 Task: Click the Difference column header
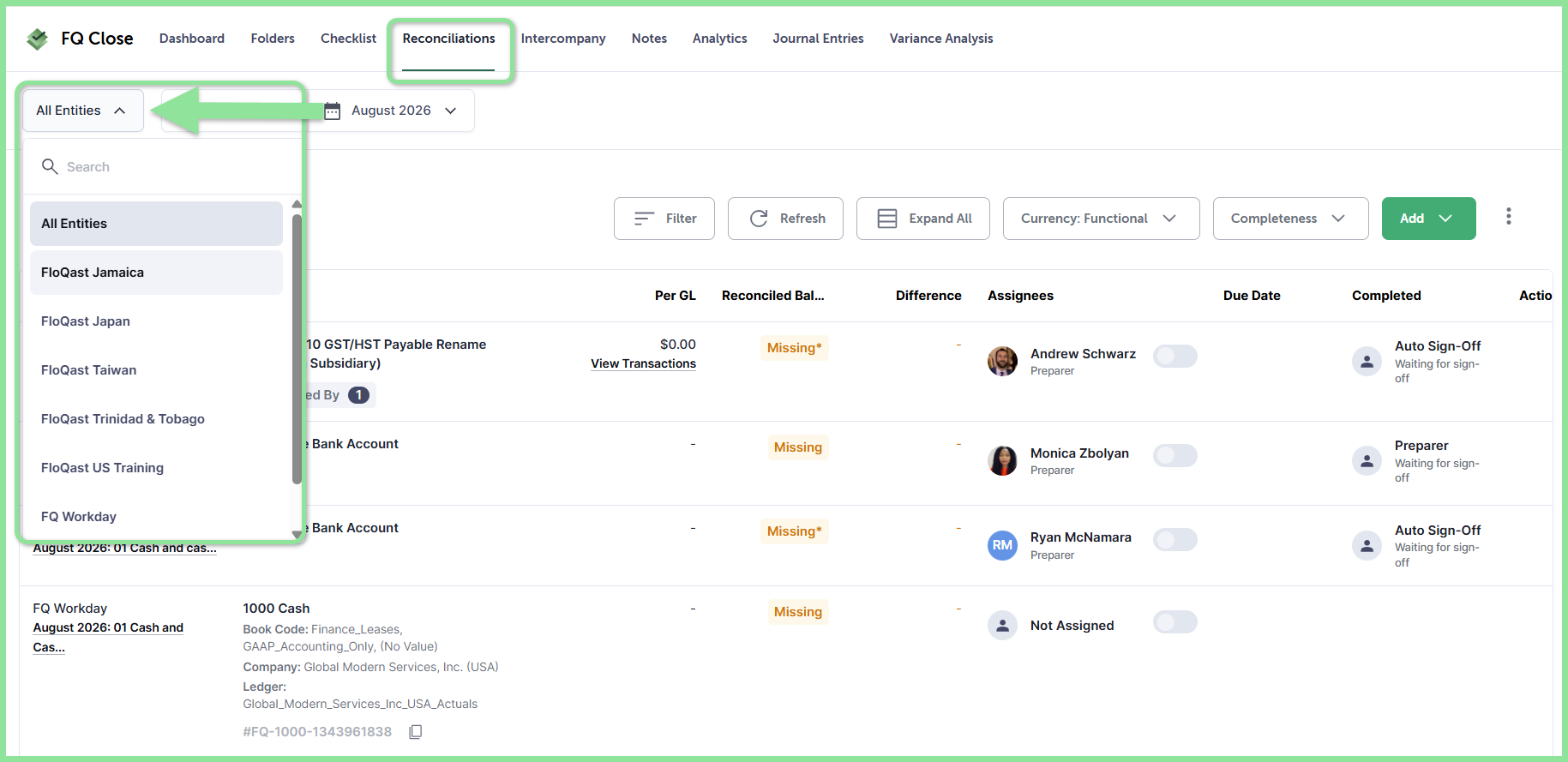point(928,296)
